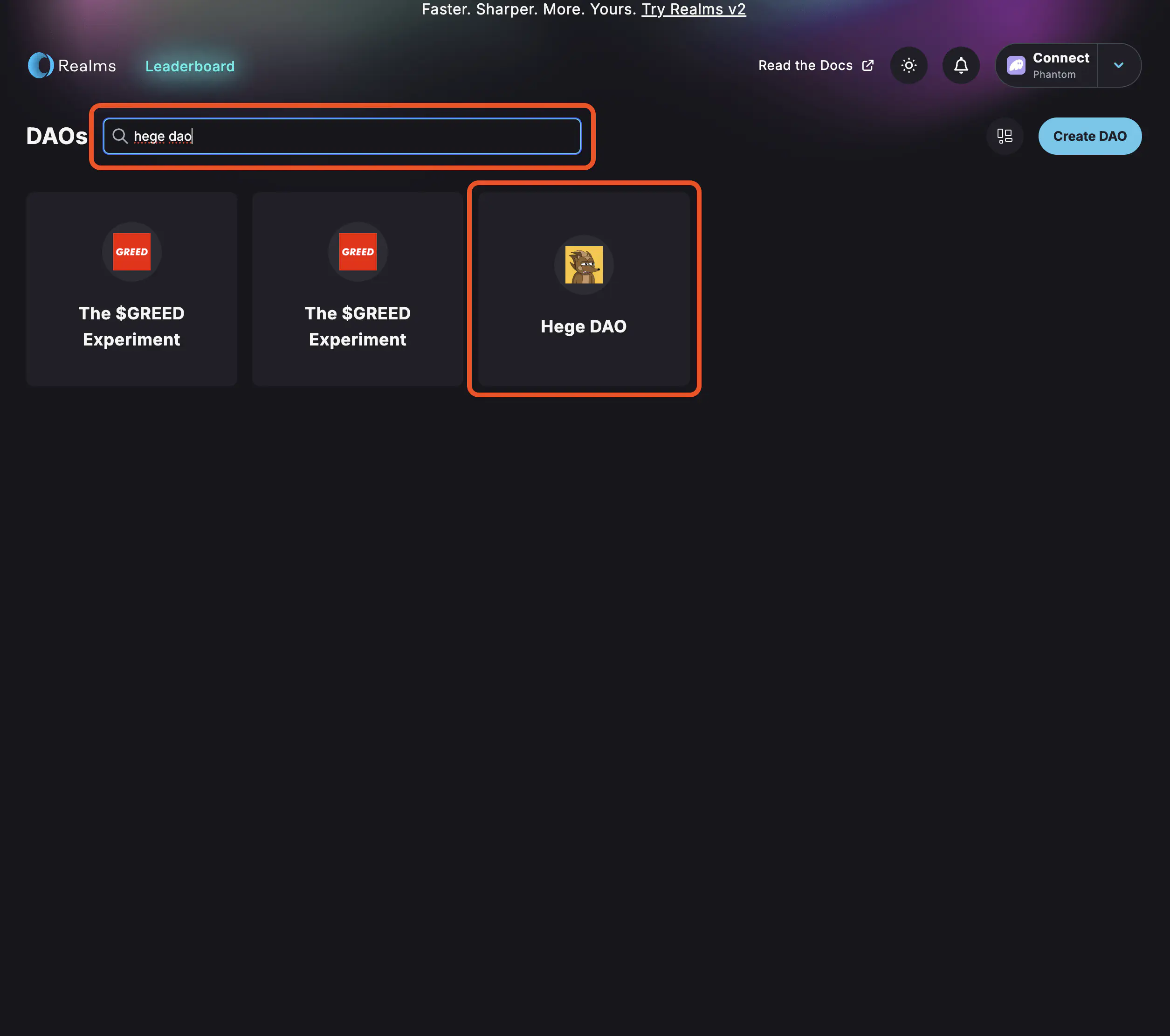The width and height of the screenshot is (1170, 1036).
Task: Expand the wallet selection chevron
Action: click(x=1118, y=66)
